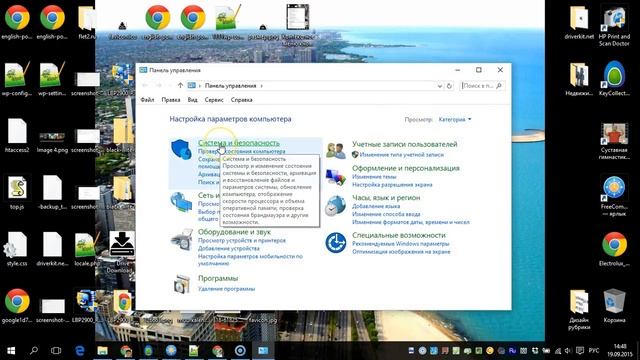Click the РУС language indicator in tray
Screen dimensions: 640x360
pyautogui.click(x=594, y=351)
